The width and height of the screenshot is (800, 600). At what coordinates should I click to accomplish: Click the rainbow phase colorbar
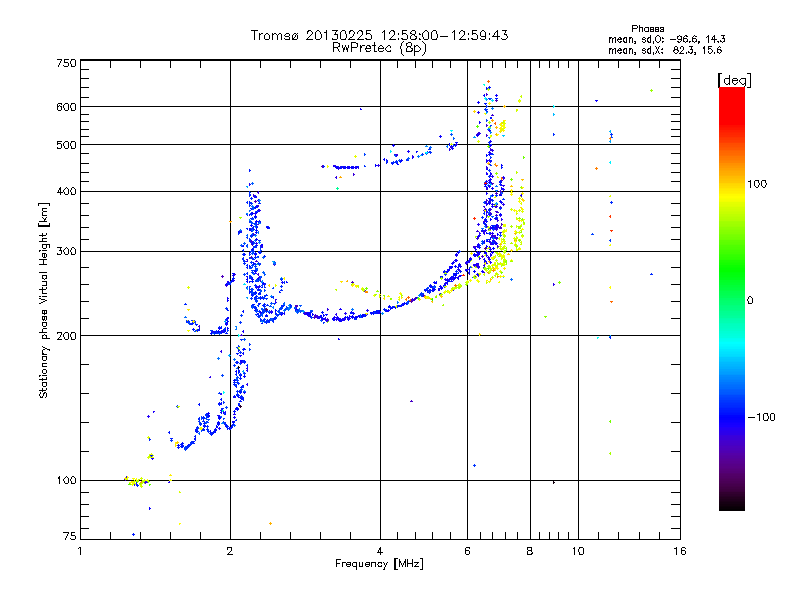pyautogui.click(x=732, y=298)
